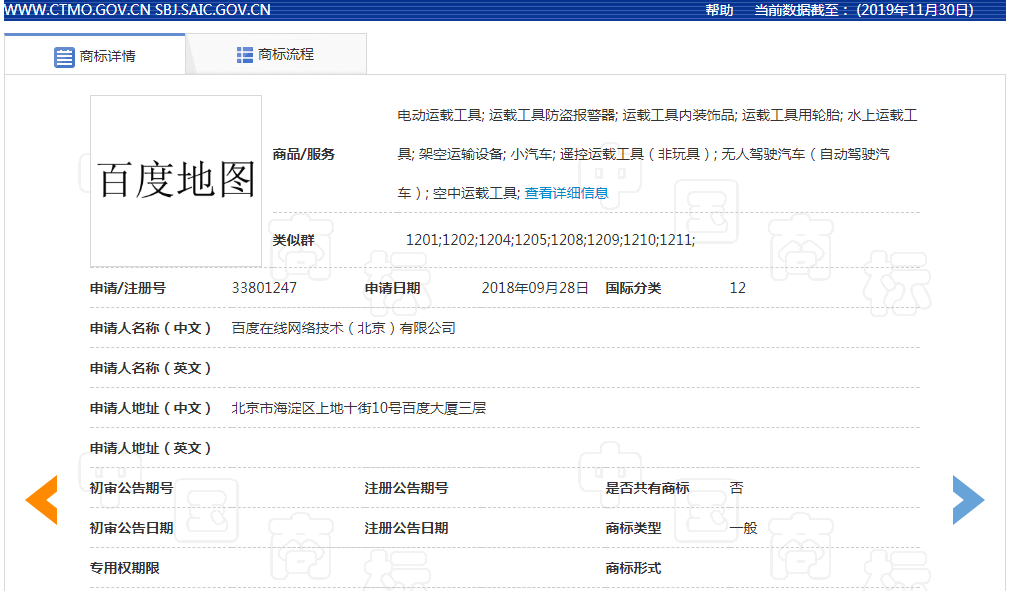Viewport: 1012px width, 591px height.
Task: Click the 国际分类 value 12
Action: point(738,288)
